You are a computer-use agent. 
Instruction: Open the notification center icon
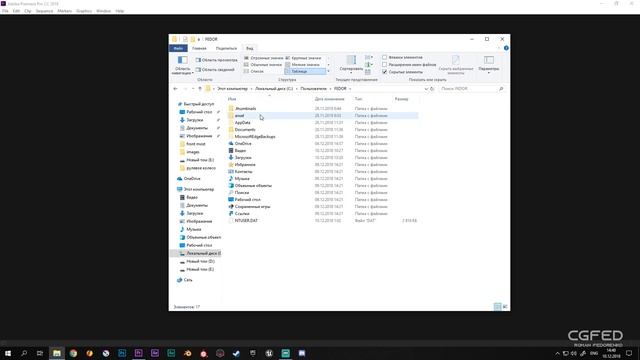629,353
